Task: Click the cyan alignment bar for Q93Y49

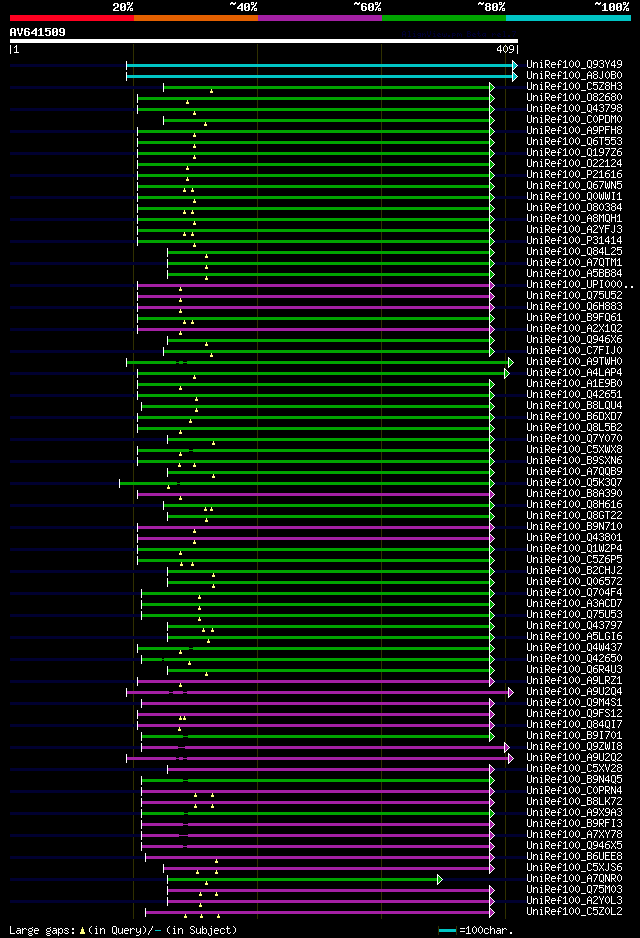Action: [x=322, y=65]
